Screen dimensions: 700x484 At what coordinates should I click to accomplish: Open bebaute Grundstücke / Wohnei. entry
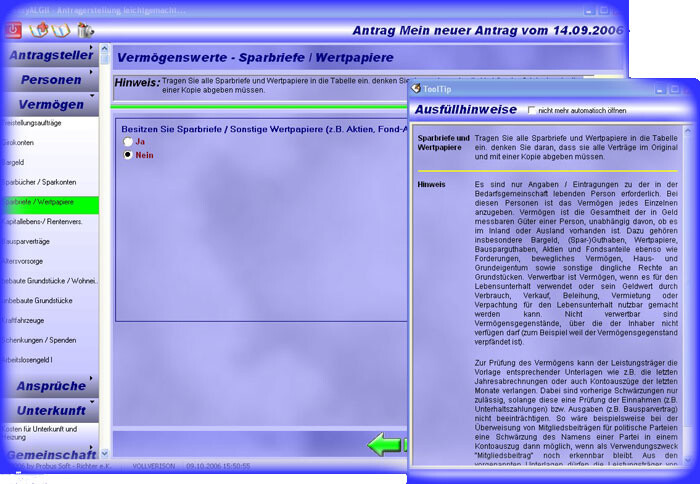[49, 281]
